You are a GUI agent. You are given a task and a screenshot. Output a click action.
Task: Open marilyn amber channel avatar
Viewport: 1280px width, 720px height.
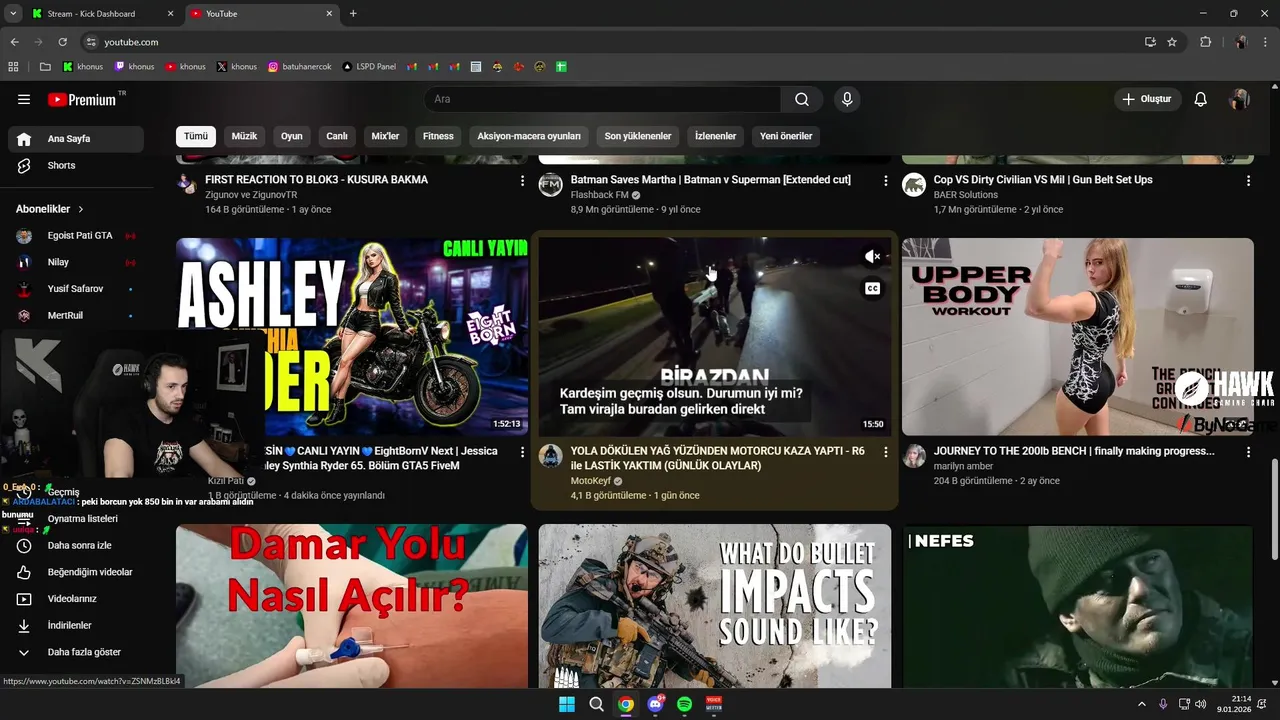pyautogui.click(x=914, y=456)
